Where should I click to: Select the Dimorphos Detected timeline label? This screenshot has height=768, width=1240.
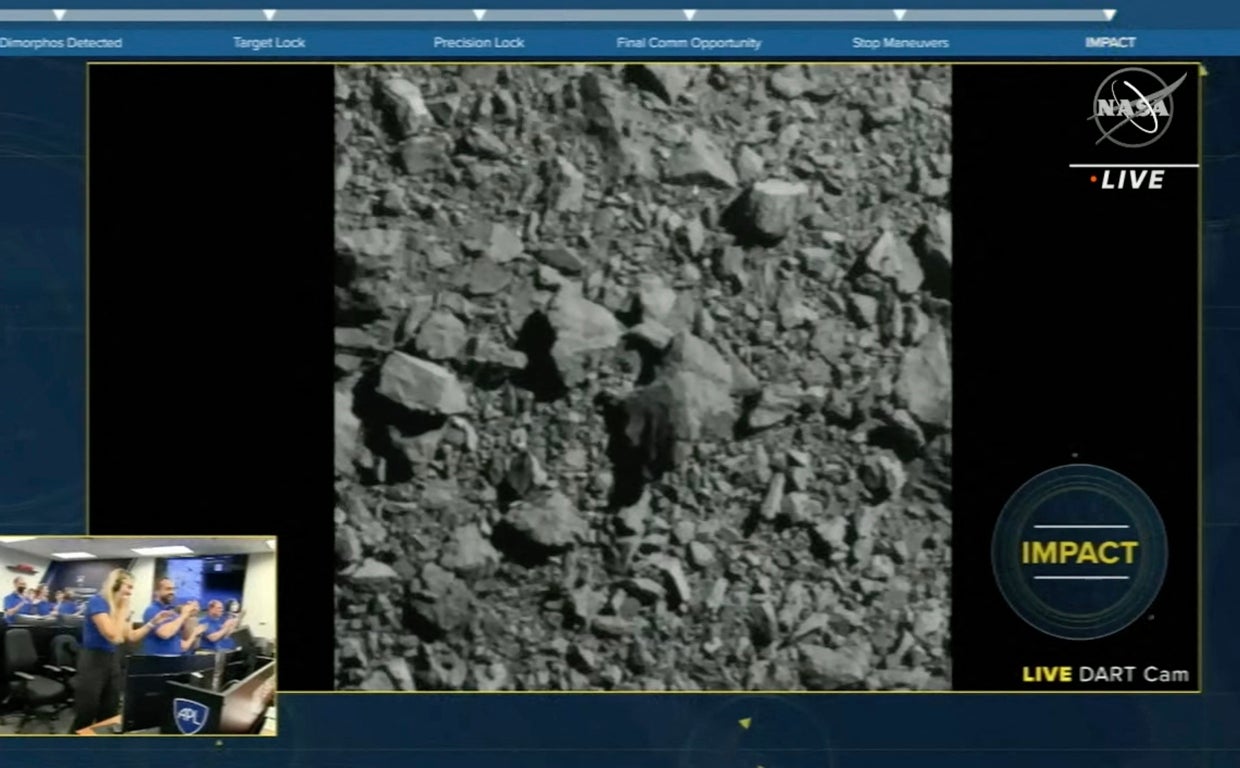point(60,43)
